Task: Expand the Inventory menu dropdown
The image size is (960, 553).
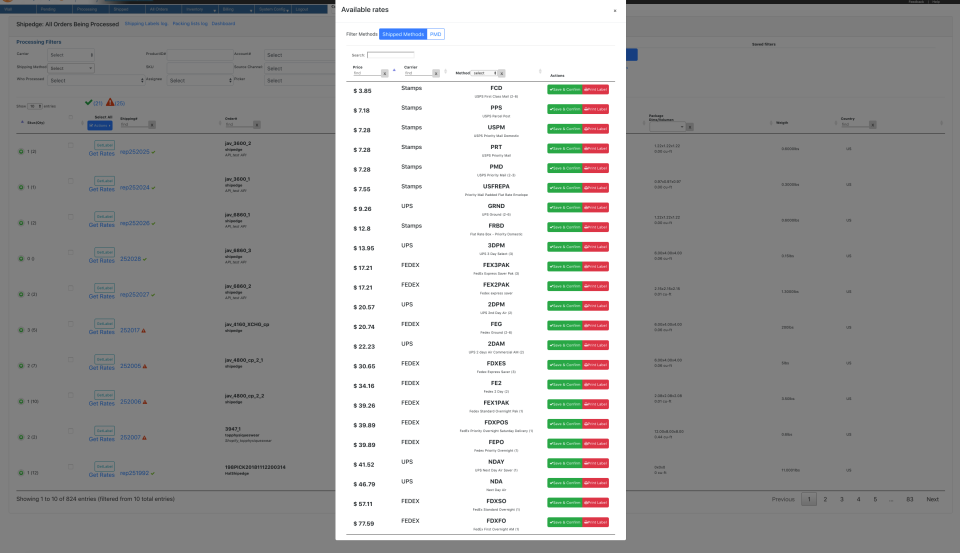Action: 200,9
